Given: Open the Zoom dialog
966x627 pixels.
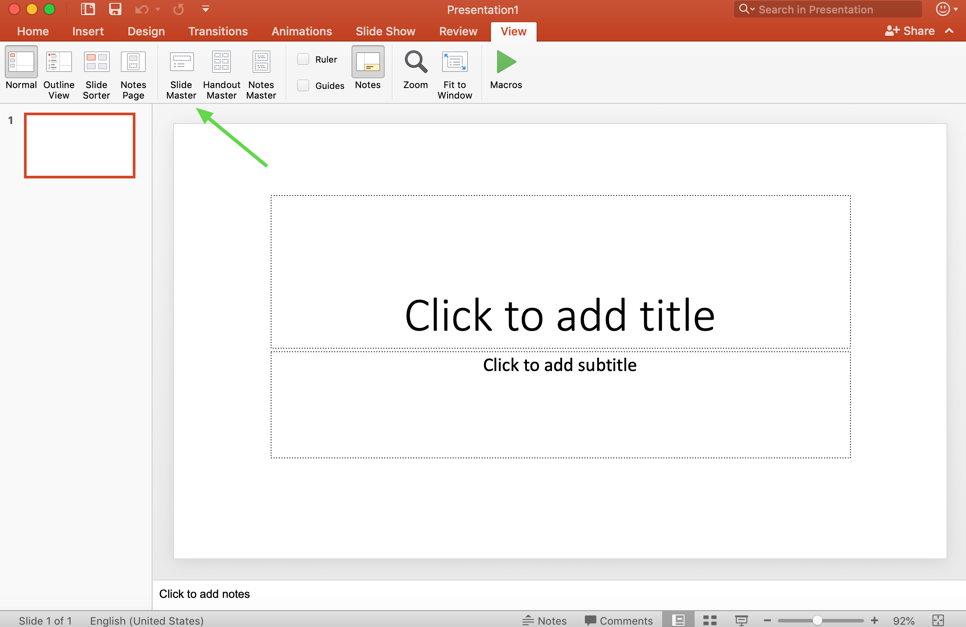Looking at the screenshot, I should pos(415,70).
